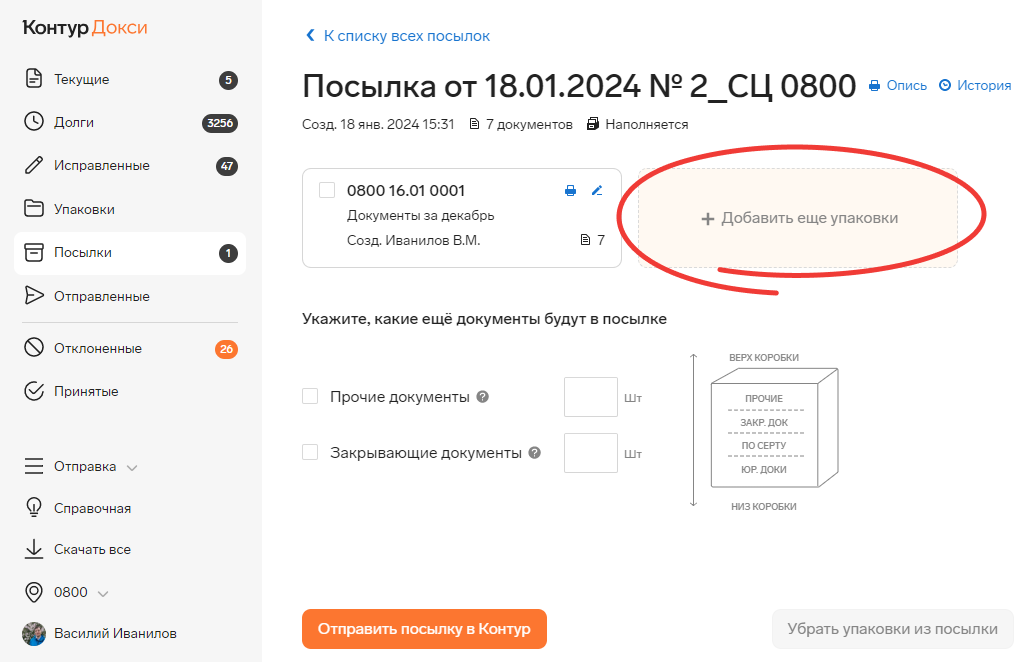Open История with the clock icon

(x=974, y=86)
